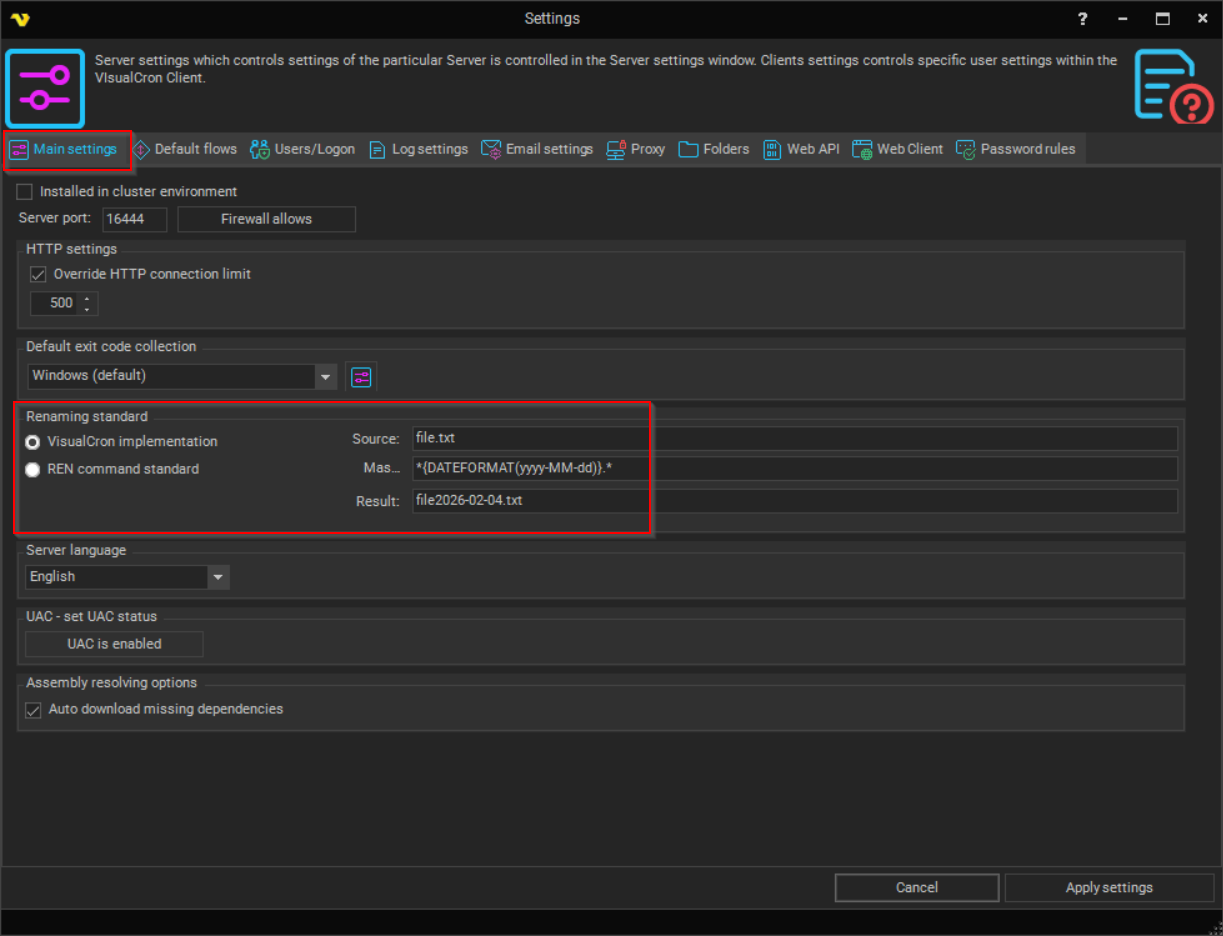Open exit code collection settings icon
Screen dimensions: 1223x936
click(x=361, y=377)
